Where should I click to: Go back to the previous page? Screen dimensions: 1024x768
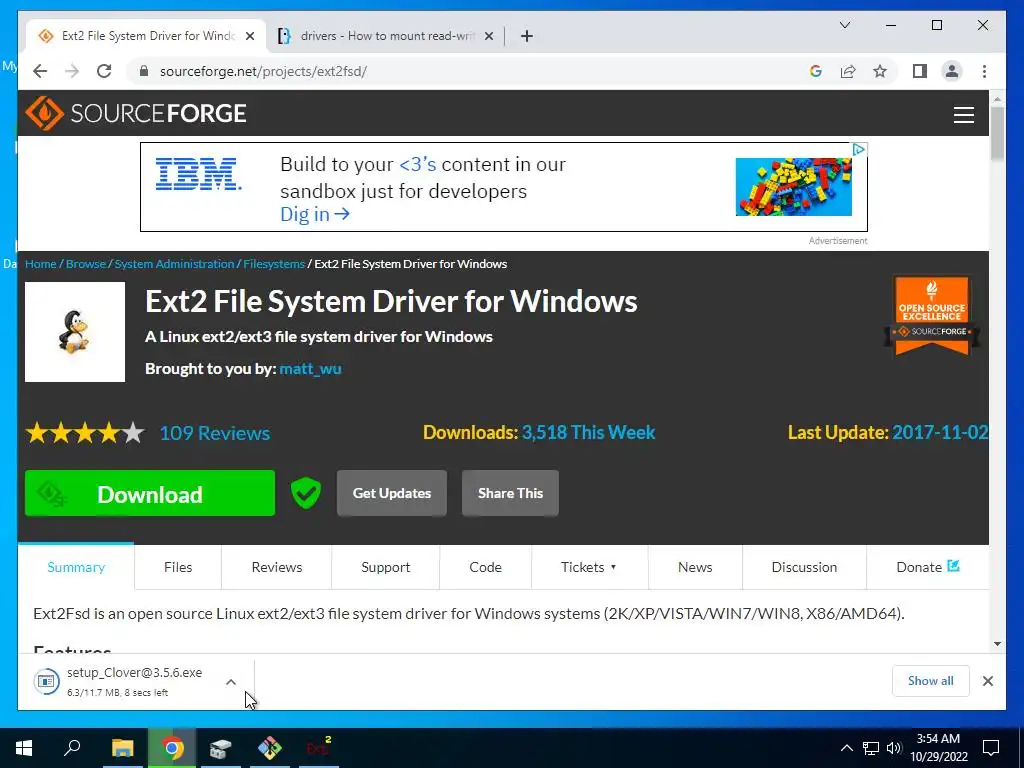tap(40, 71)
